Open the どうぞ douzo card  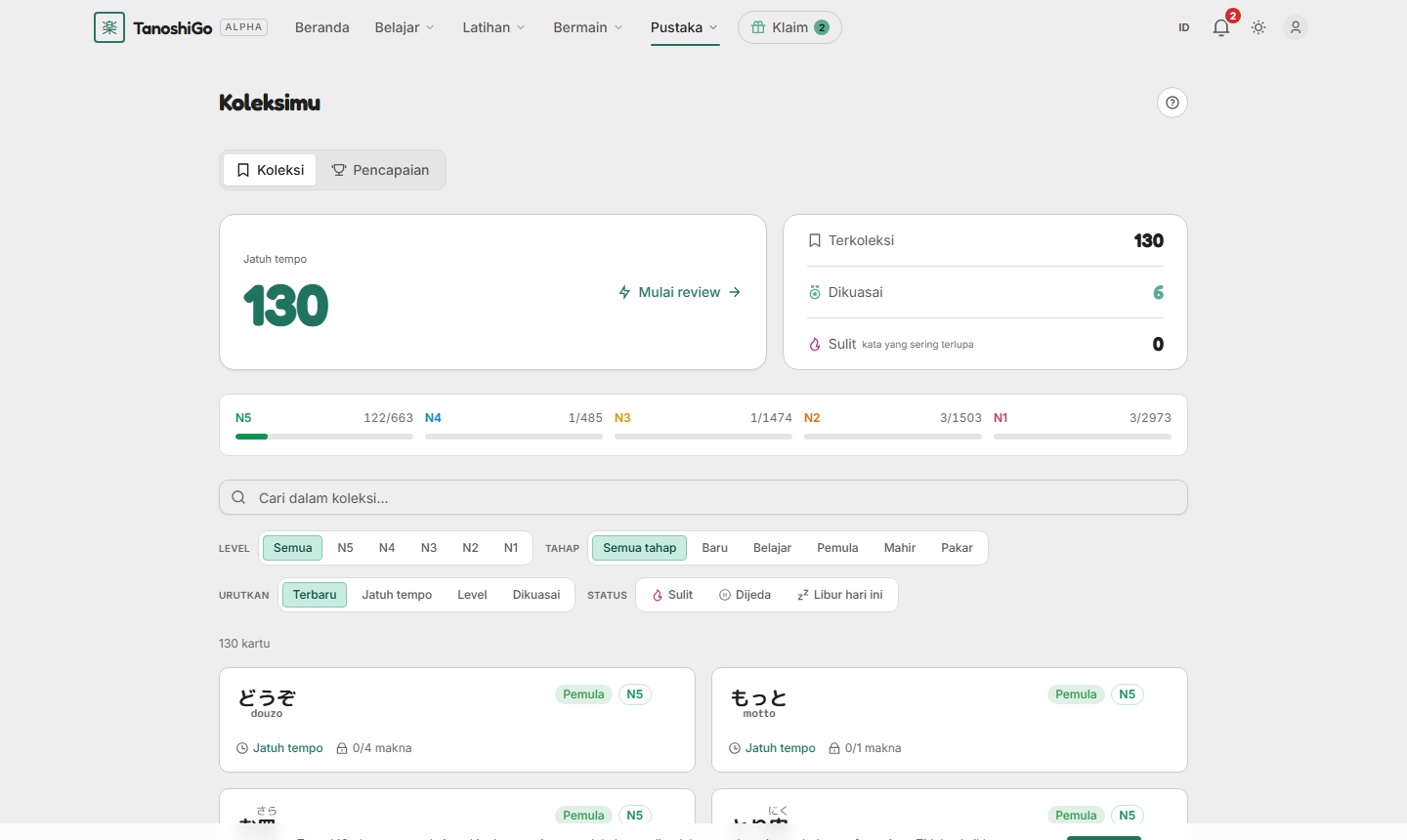point(457,720)
